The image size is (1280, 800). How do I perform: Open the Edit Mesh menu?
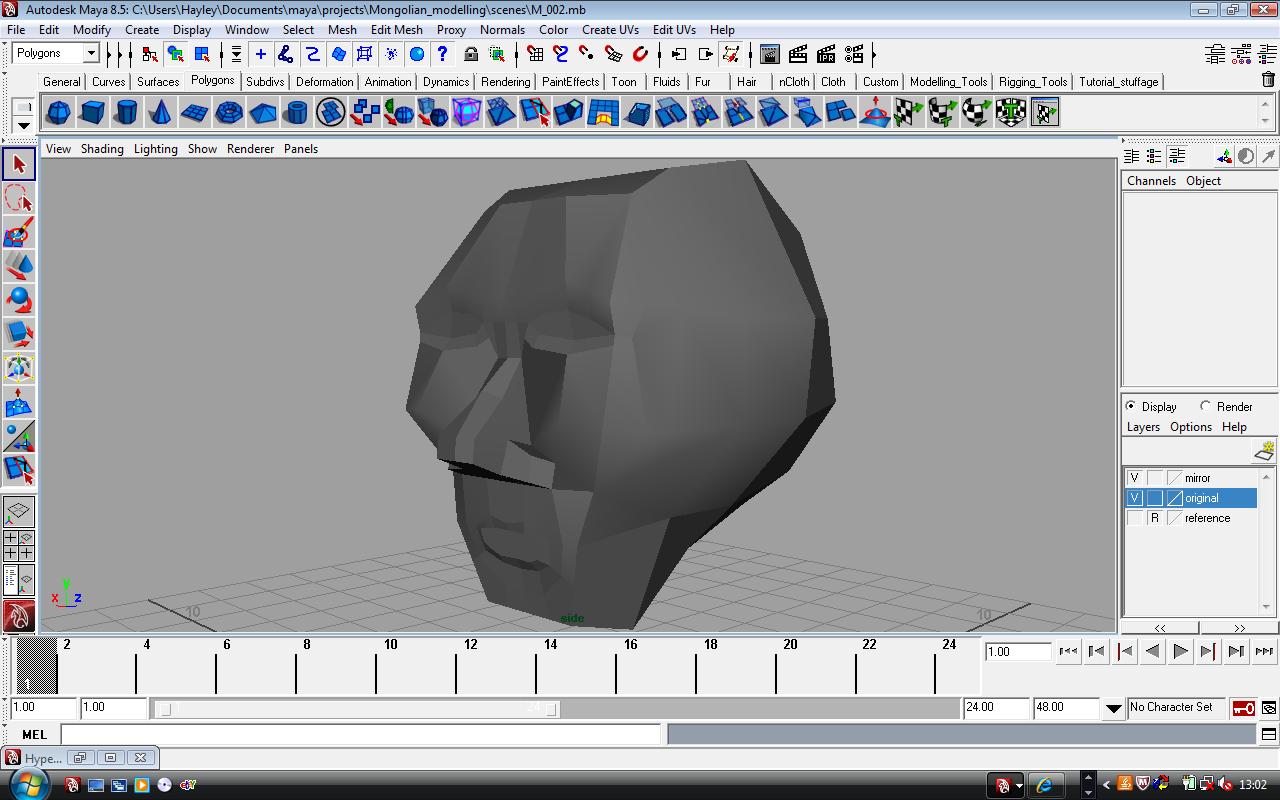(396, 30)
